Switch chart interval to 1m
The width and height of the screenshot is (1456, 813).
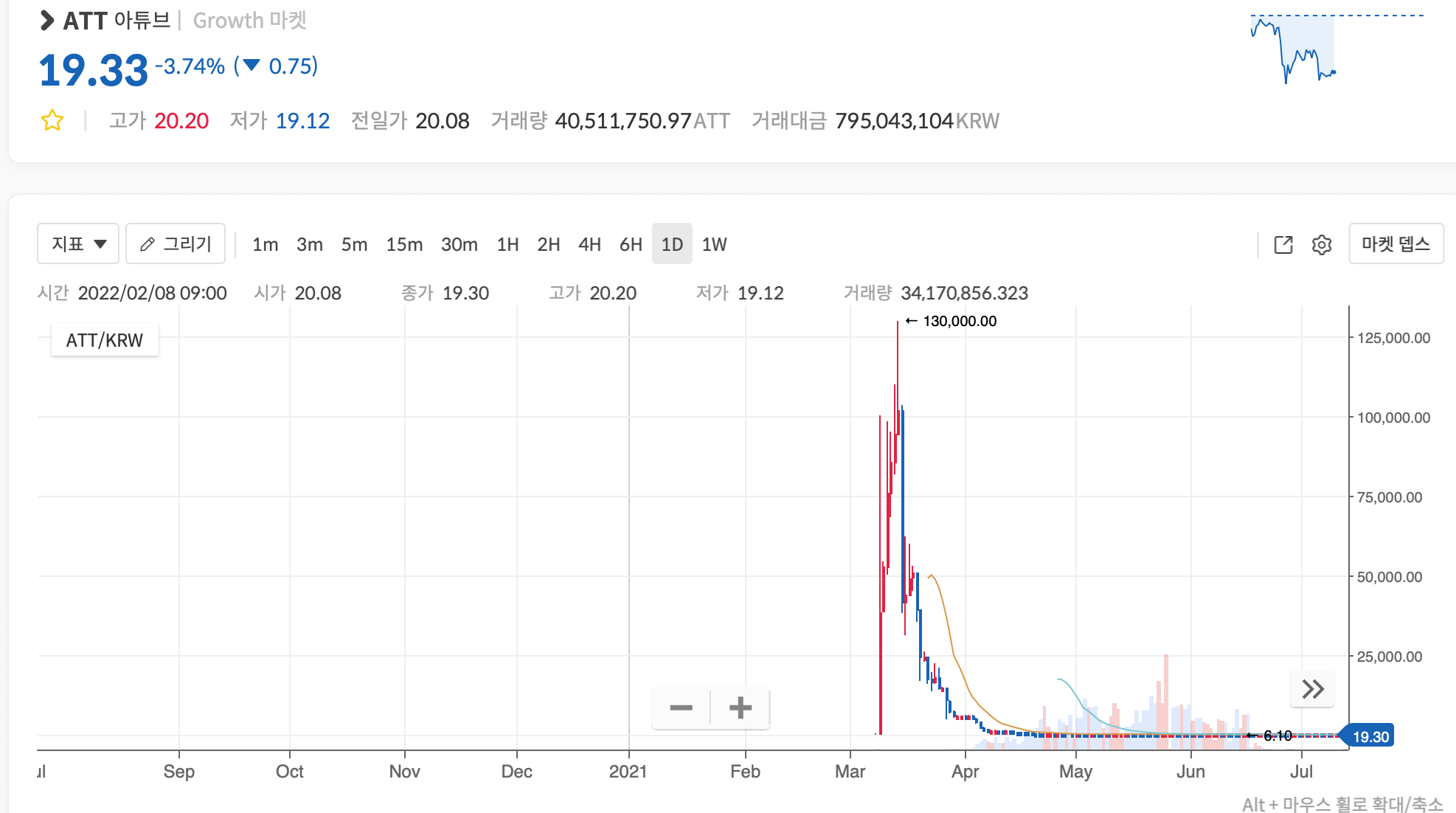click(265, 244)
